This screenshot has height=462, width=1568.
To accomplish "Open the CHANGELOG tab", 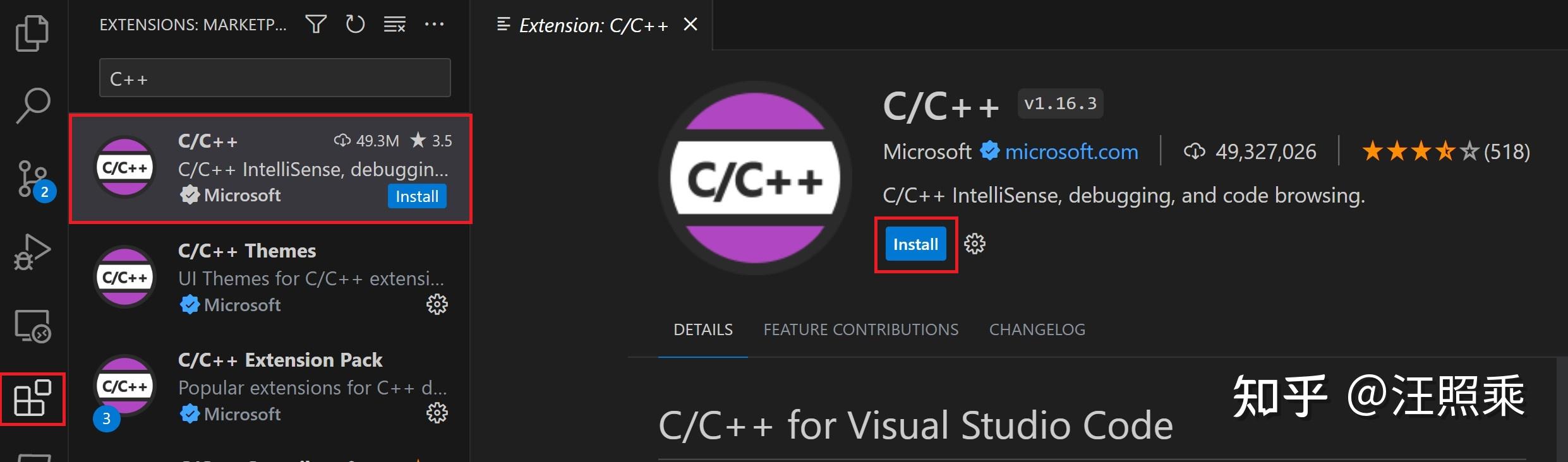I will coord(1036,329).
